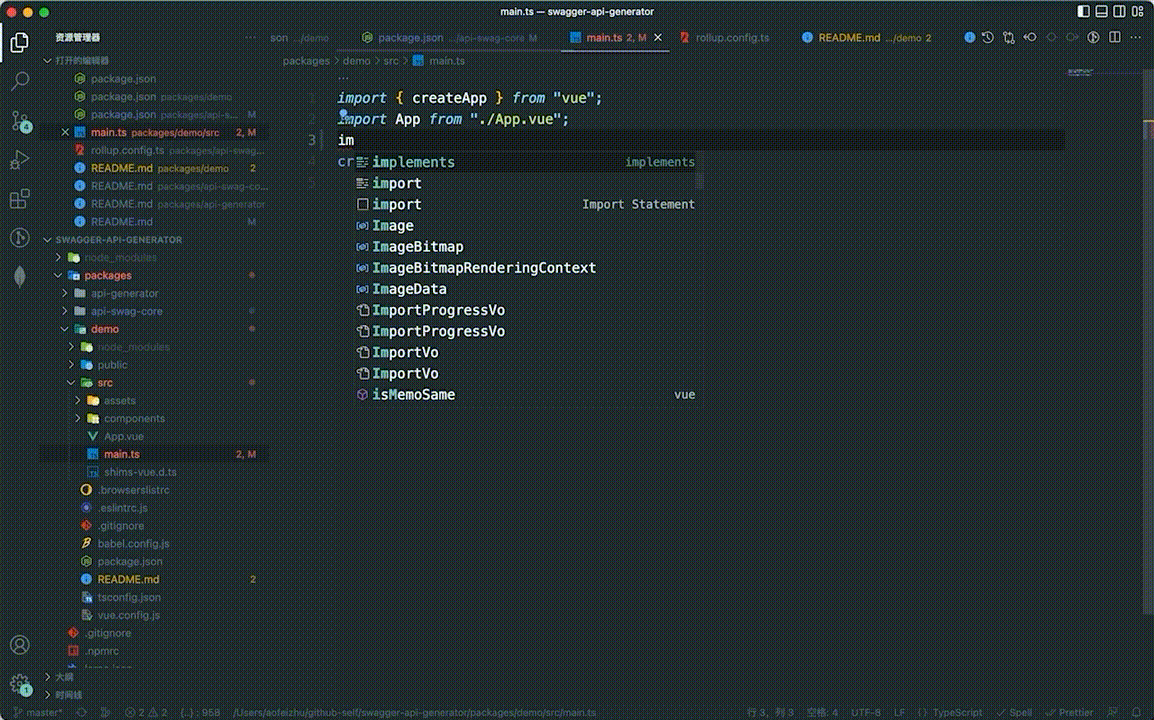
Task: Collapse the demo folder
Action: pos(65,329)
